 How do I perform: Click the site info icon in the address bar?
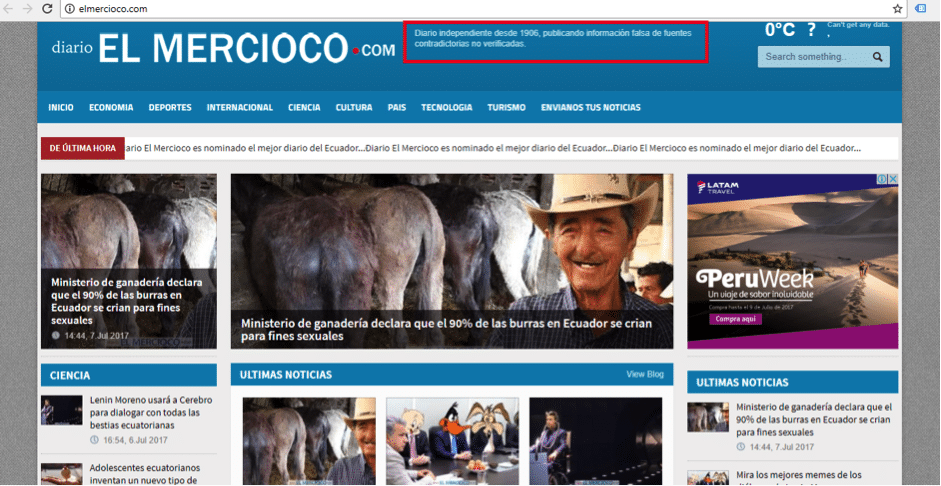[69, 8]
